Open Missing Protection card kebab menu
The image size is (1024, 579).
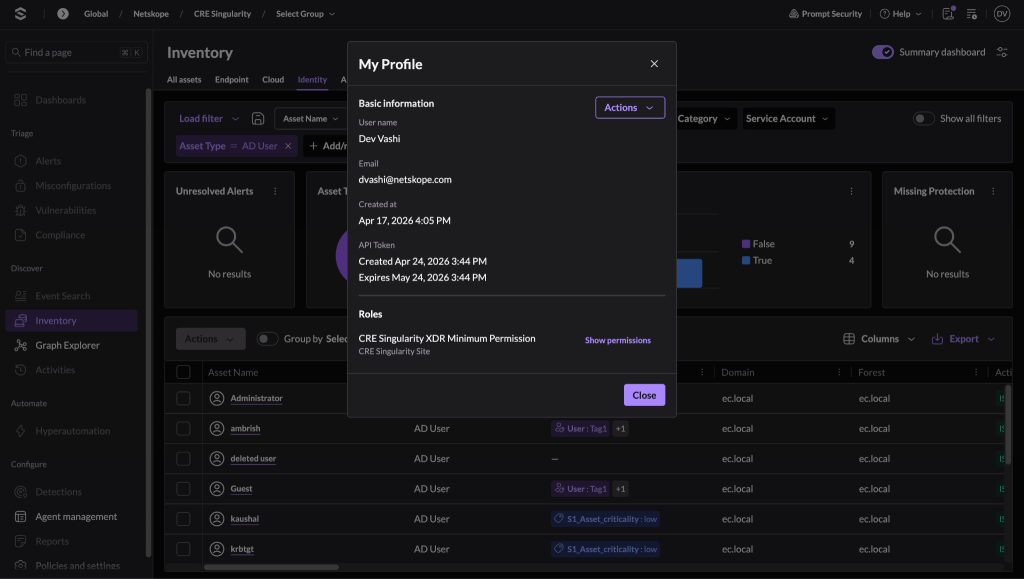point(993,191)
